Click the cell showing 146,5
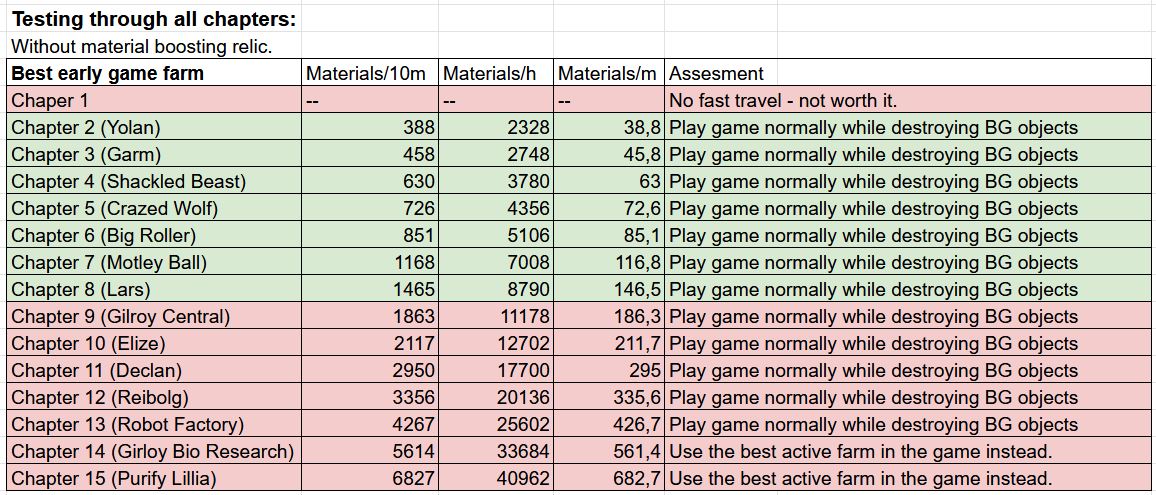This screenshot has height=495, width=1156. [x=636, y=289]
